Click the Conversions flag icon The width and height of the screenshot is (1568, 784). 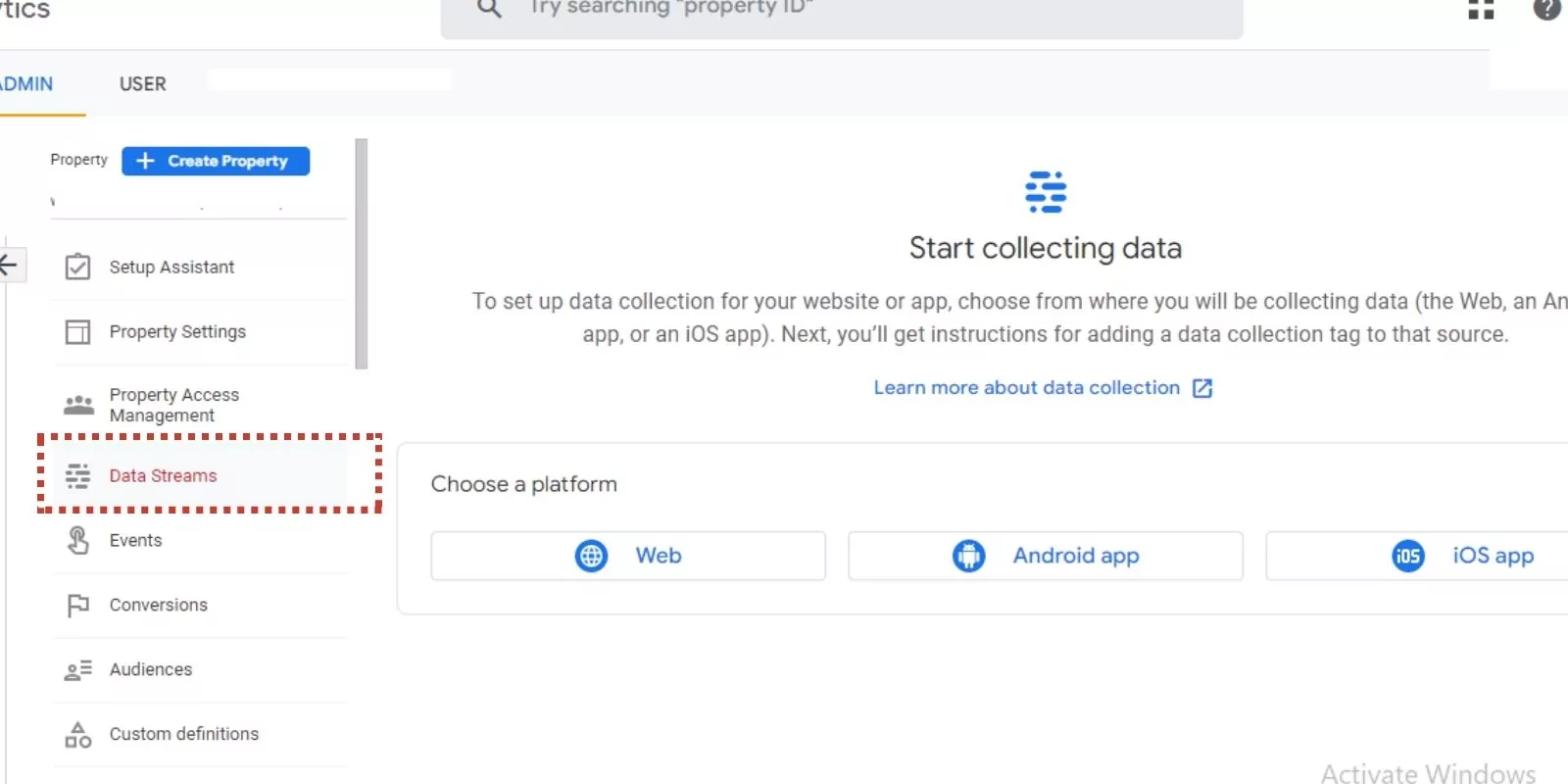click(x=78, y=606)
